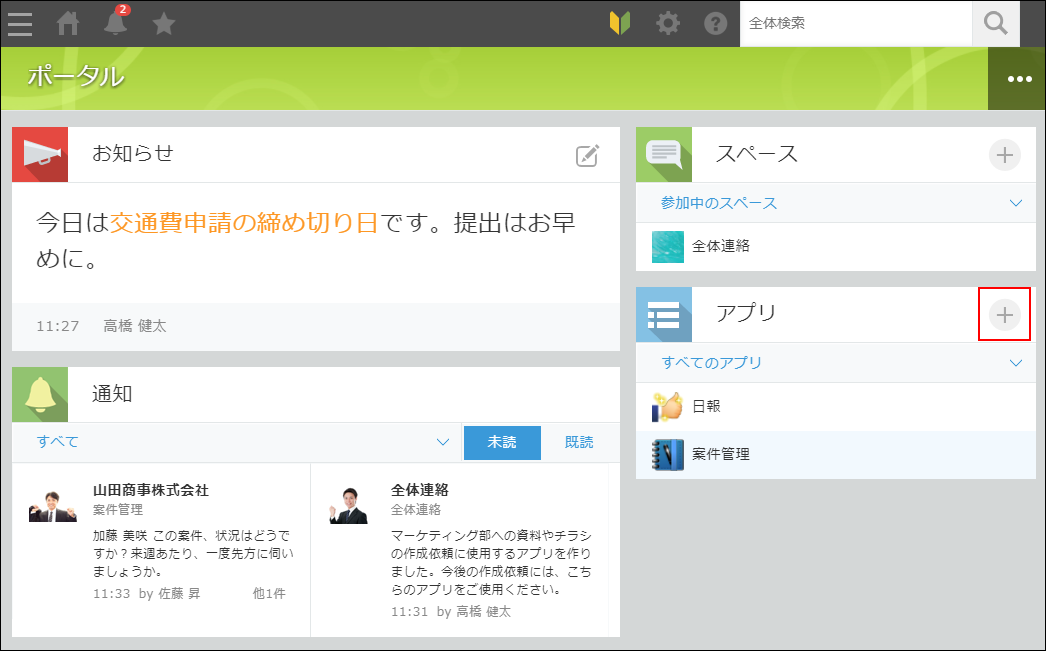
Task: Add a new app with the plus button
Action: click(1004, 313)
